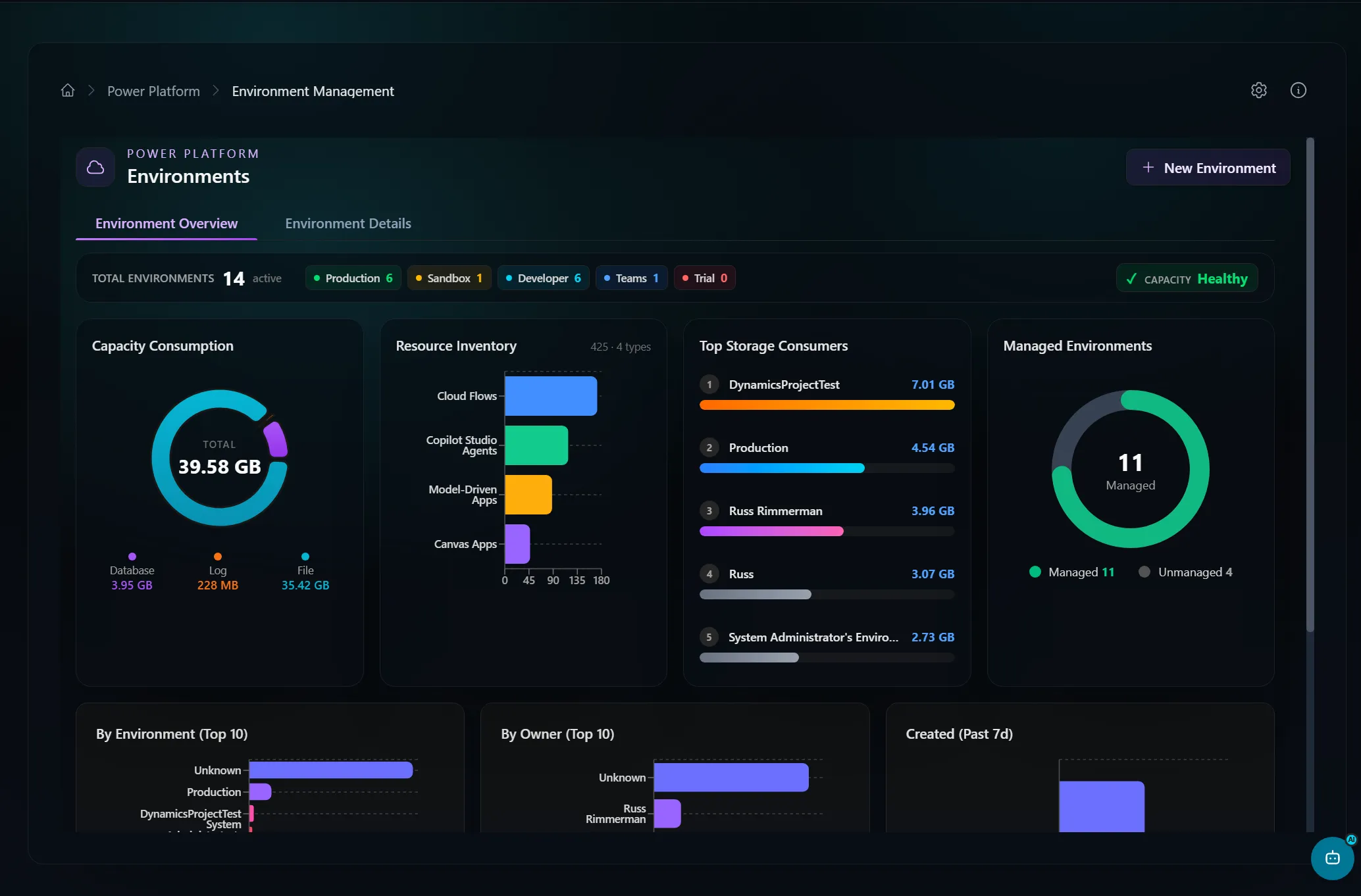Click rank 2 badge beside Production
Viewport: 1361px width, 896px height.
(709, 448)
